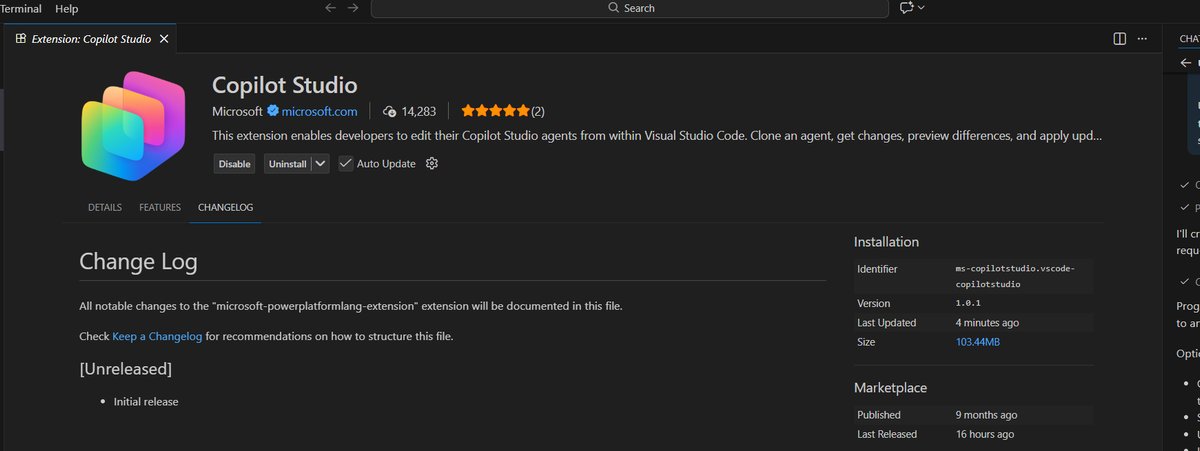Screen dimensions: 1200x451
Task: Click the back arrow in the Chat panel
Action: (1186, 63)
